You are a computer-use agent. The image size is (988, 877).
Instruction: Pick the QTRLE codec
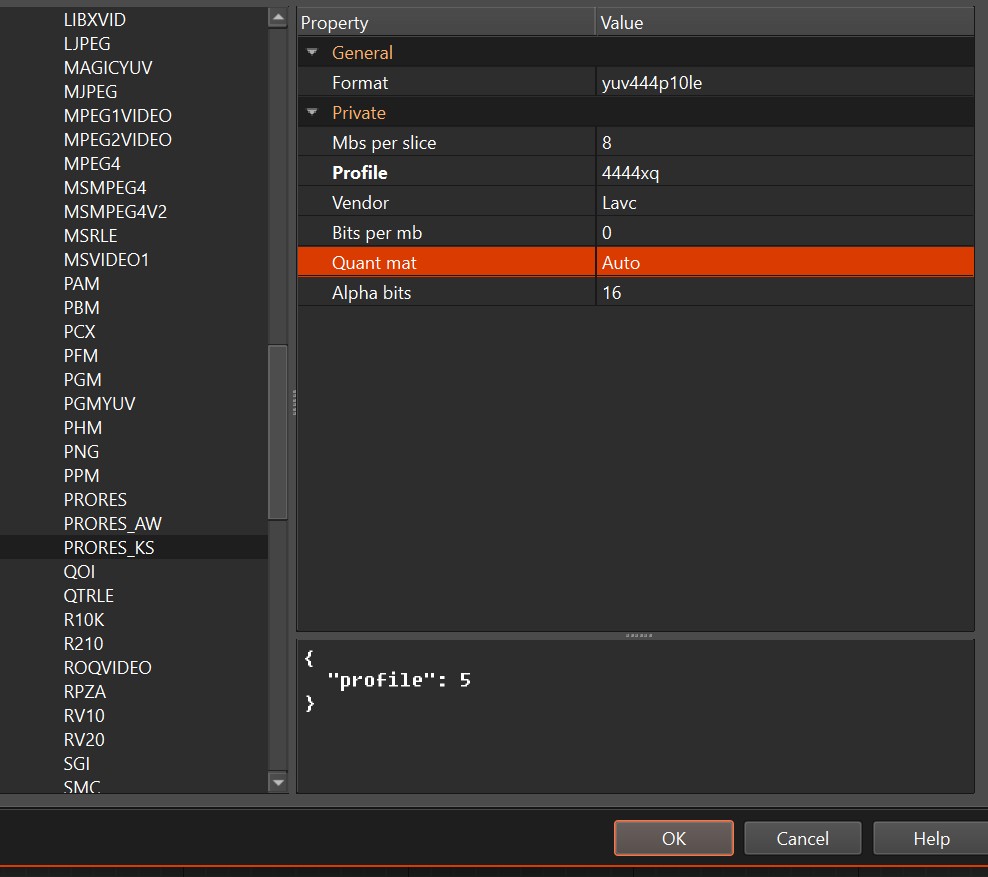click(89, 596)
